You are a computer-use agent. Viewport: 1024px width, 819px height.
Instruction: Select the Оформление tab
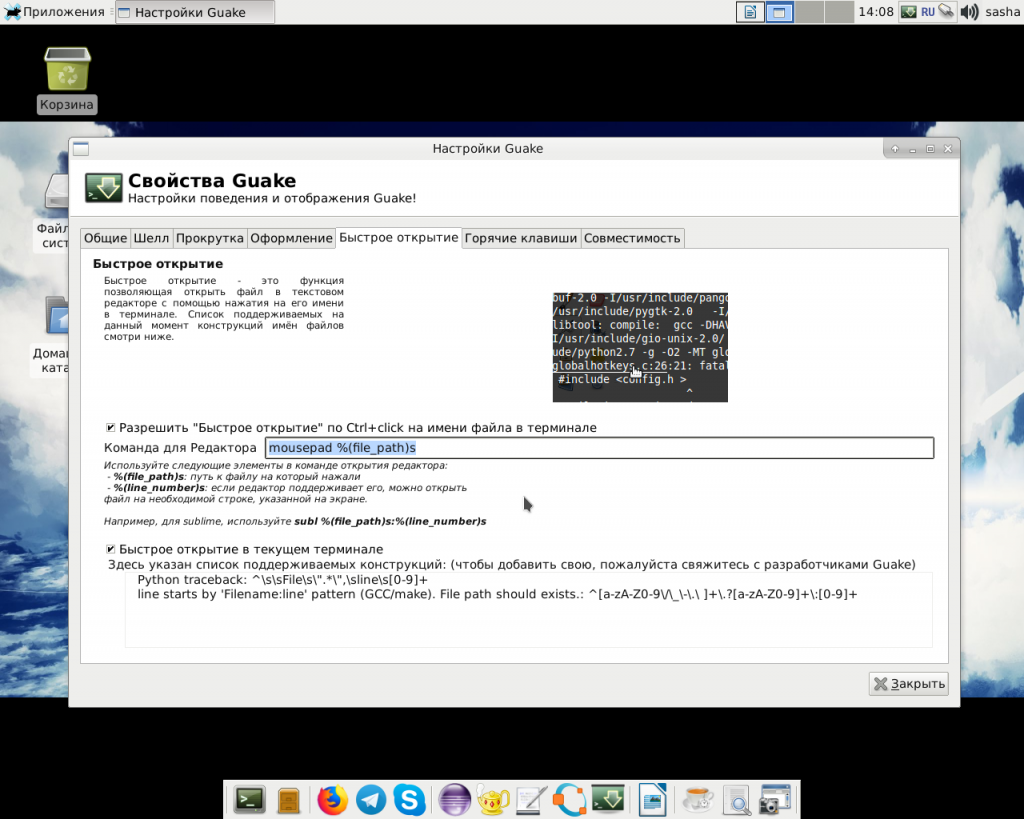point(291,238)
